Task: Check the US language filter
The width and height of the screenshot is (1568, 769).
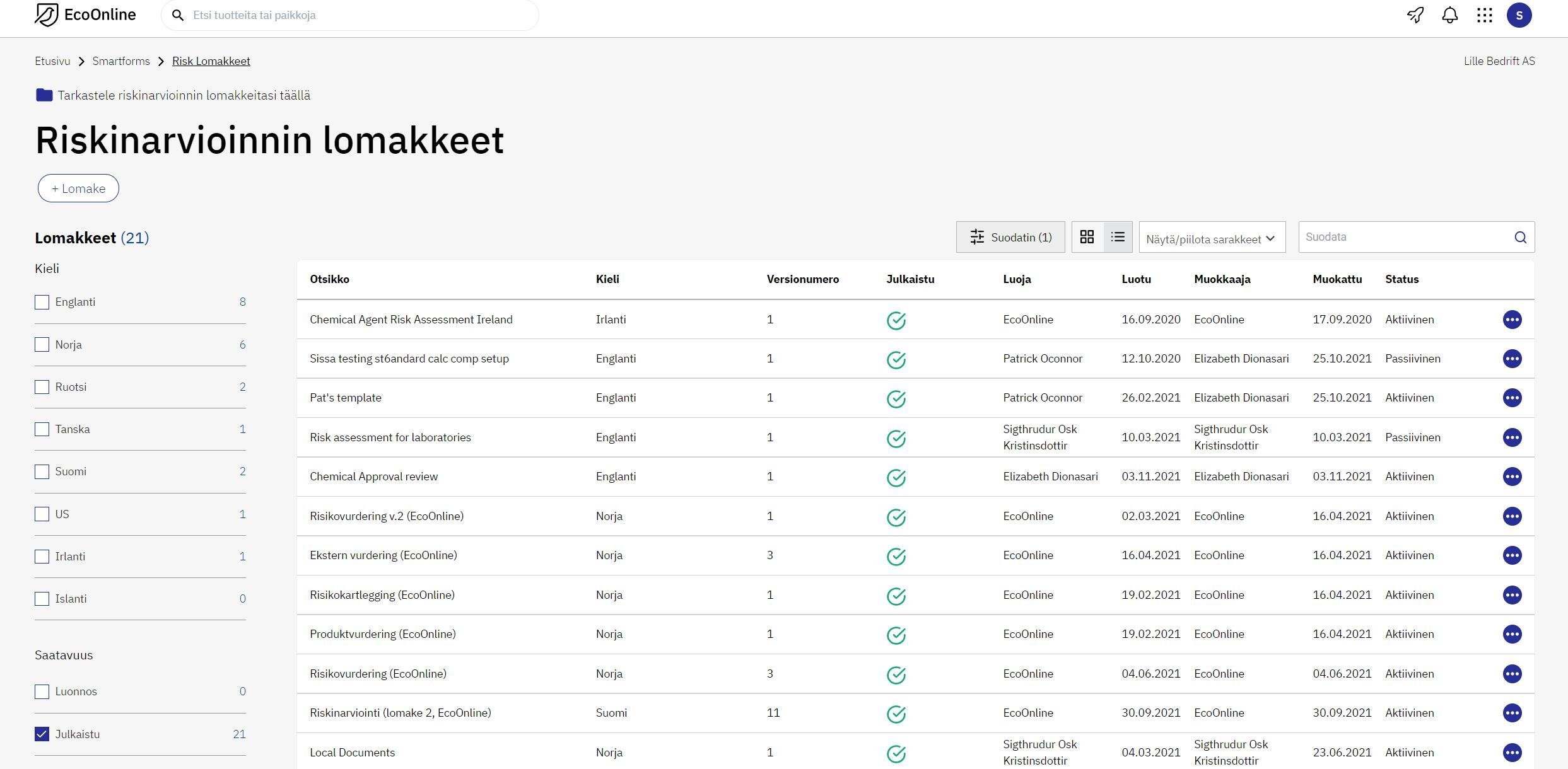Action: [x=42, y=514]
